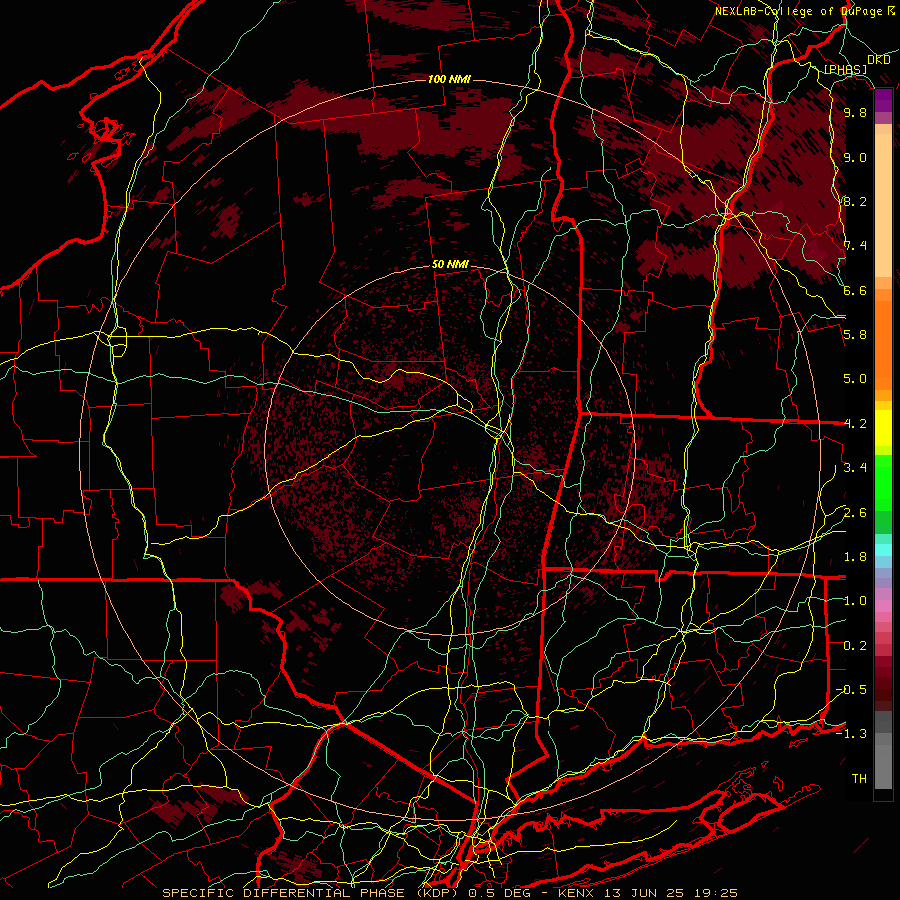Click the 9.8 scale value
900x900 pixels.
point(855,112)
